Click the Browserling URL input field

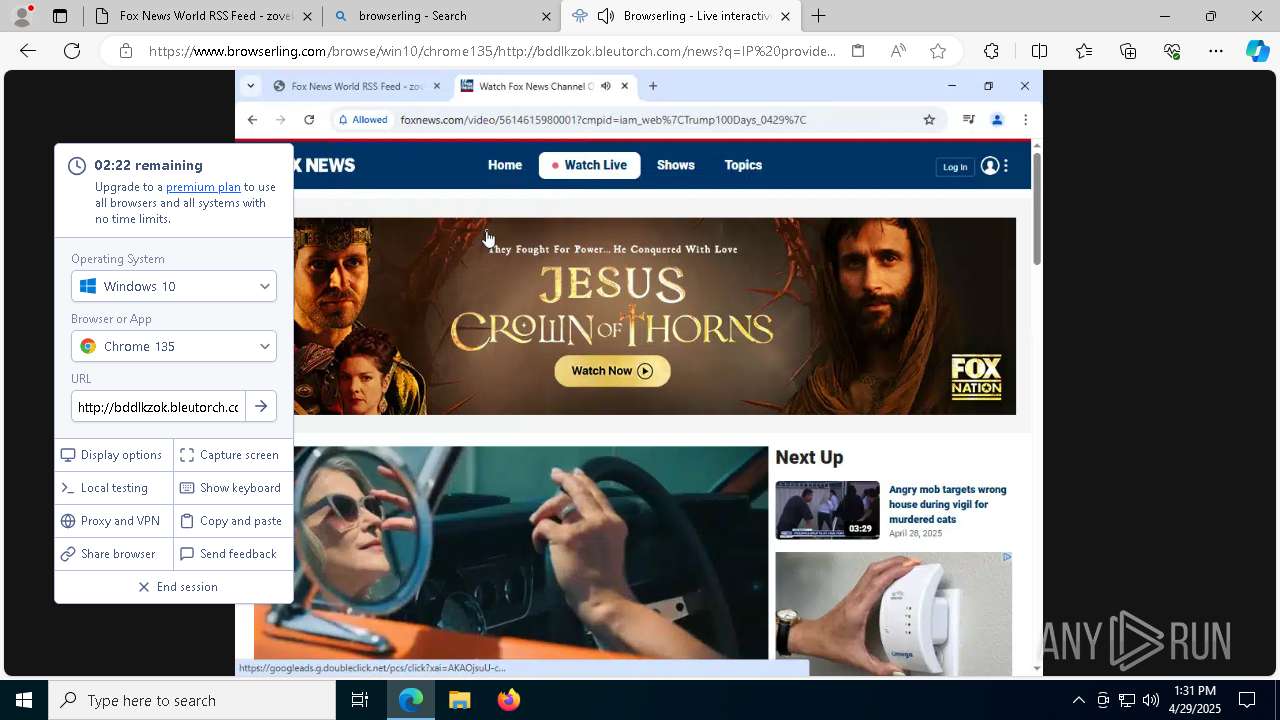point(158,407)
